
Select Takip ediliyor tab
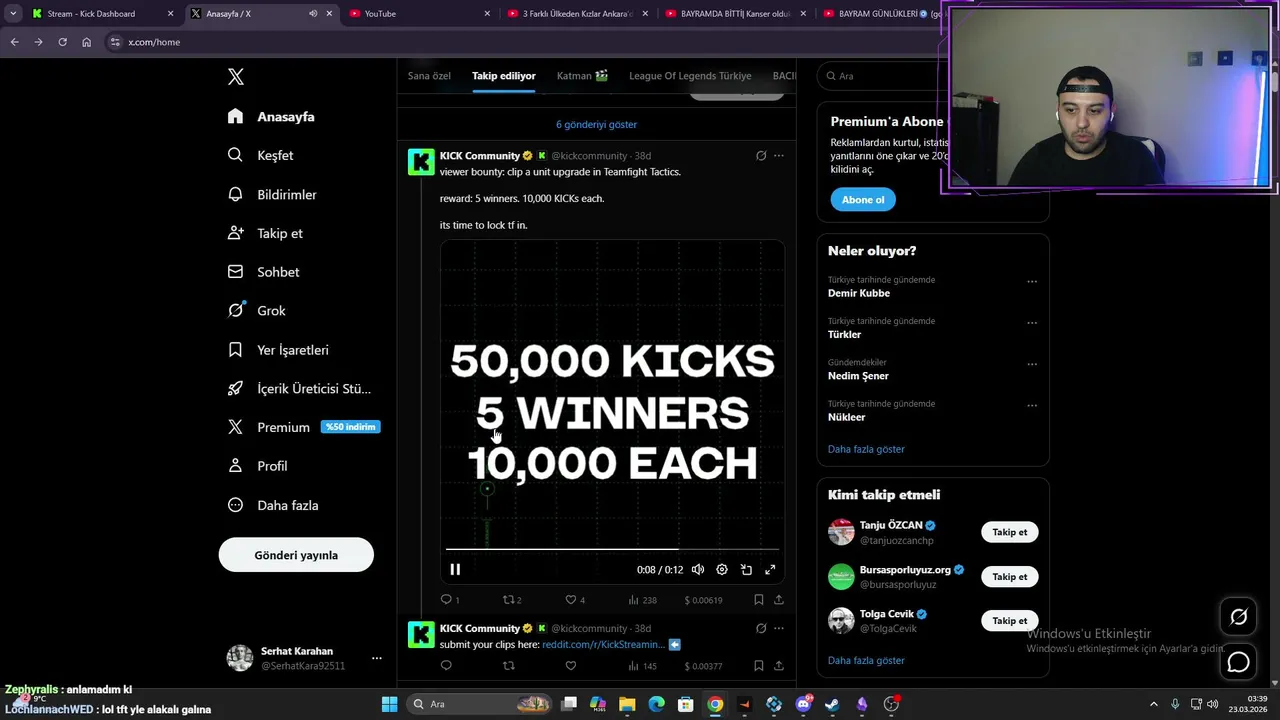point(504,76)
